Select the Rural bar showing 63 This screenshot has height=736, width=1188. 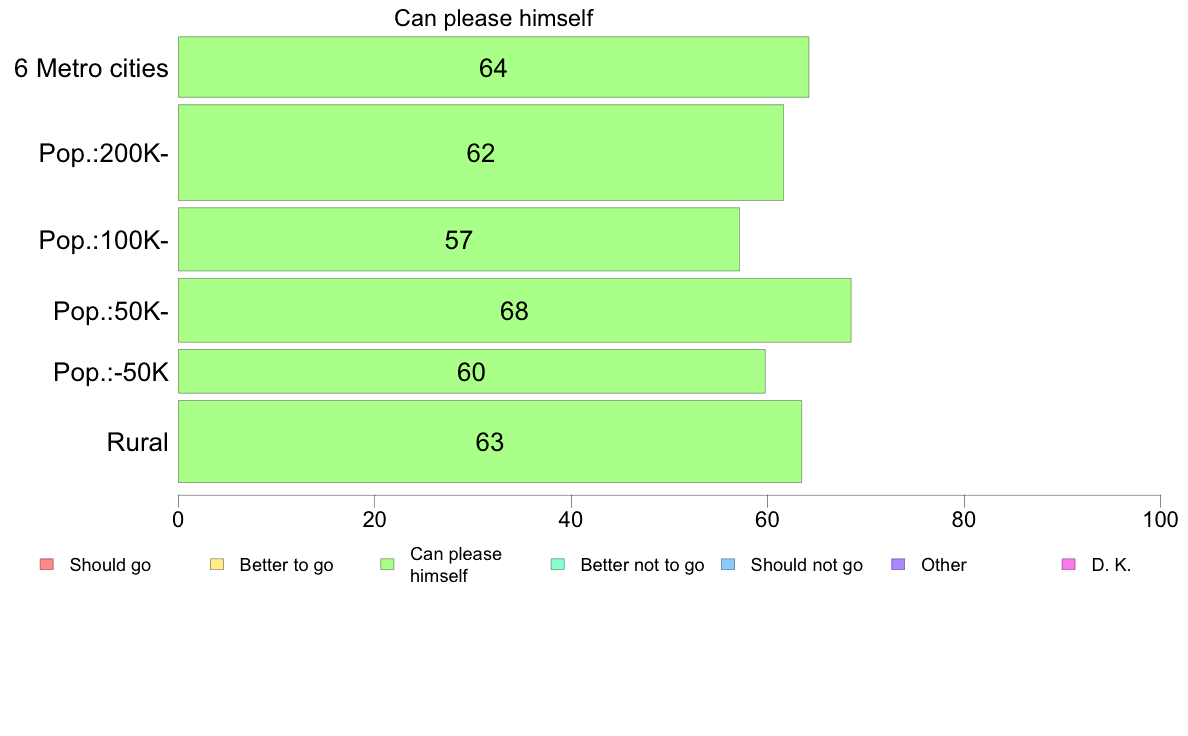[x=489, y=441]
